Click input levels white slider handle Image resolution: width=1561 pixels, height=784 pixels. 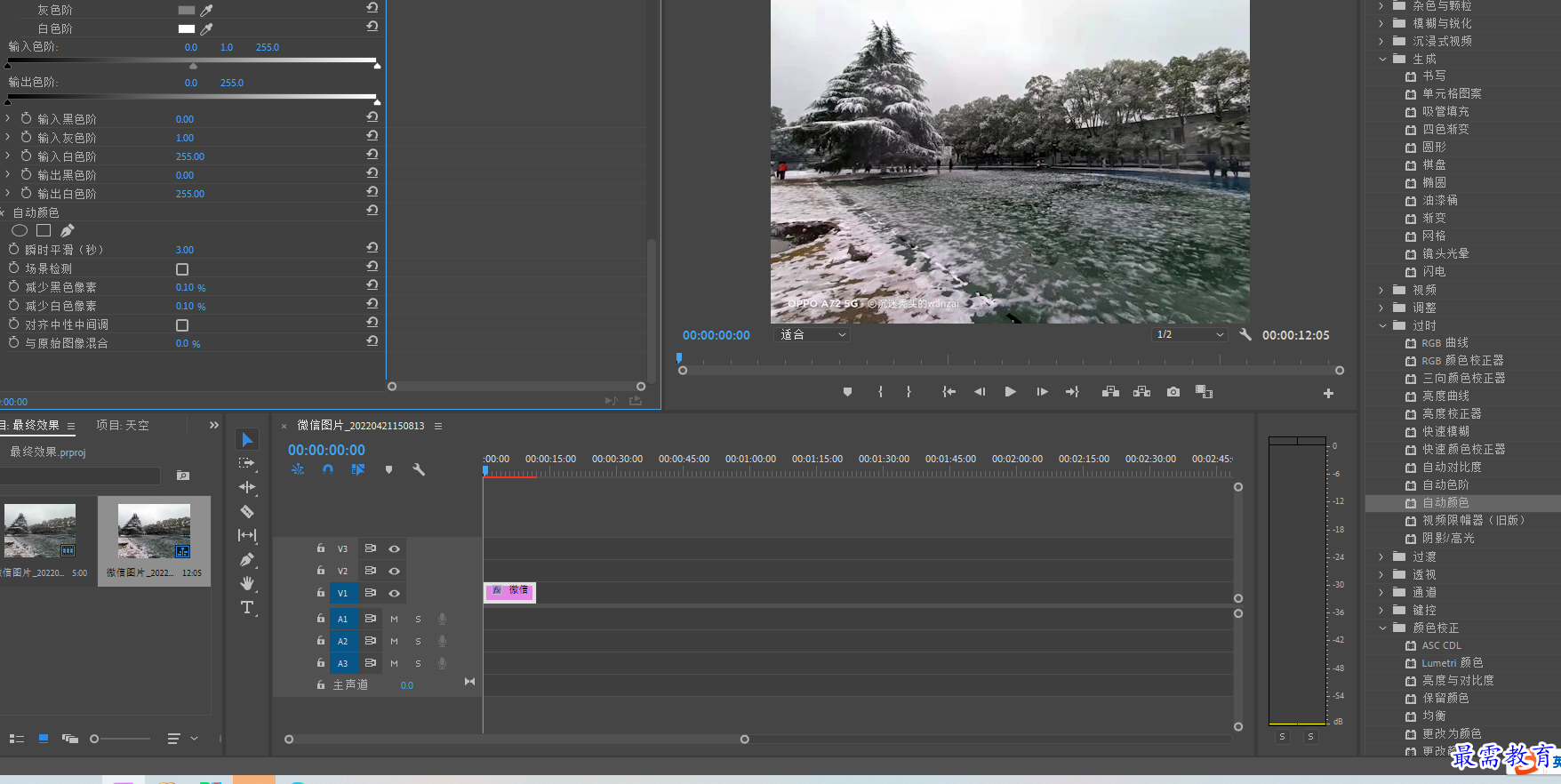[x=377, y=65]
